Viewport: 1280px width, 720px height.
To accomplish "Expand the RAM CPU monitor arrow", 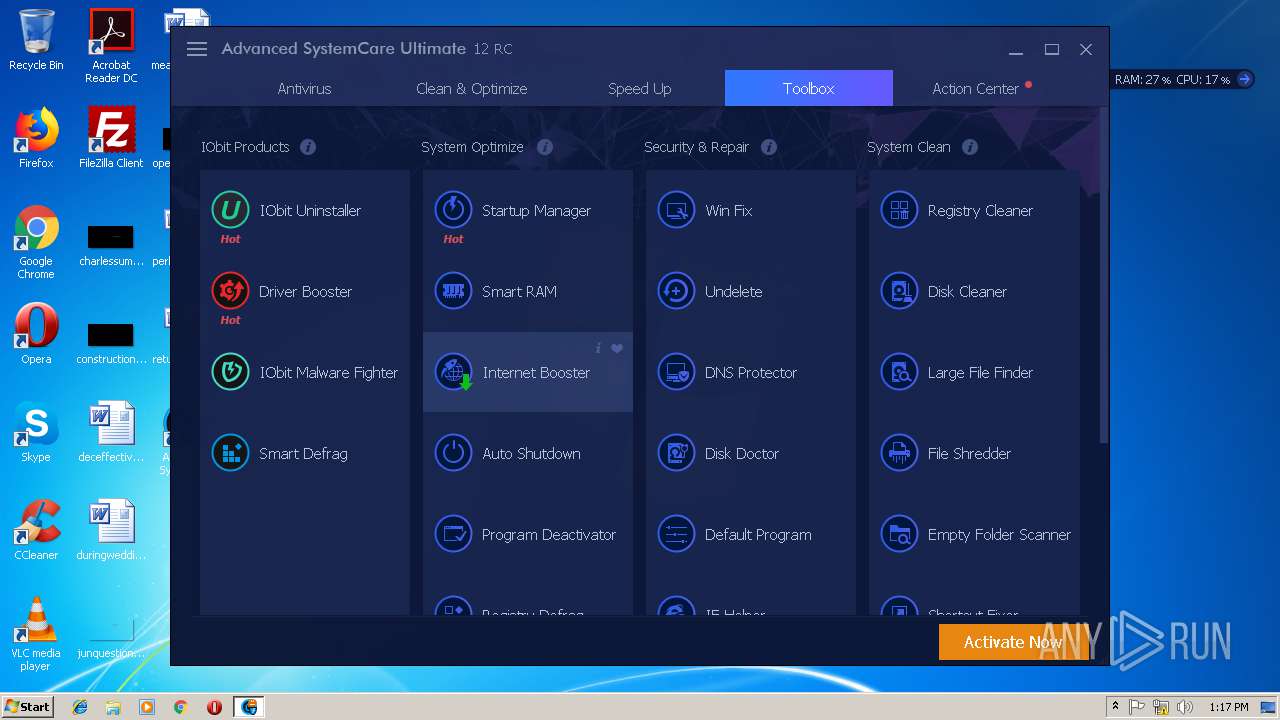I will [1244, 79].
